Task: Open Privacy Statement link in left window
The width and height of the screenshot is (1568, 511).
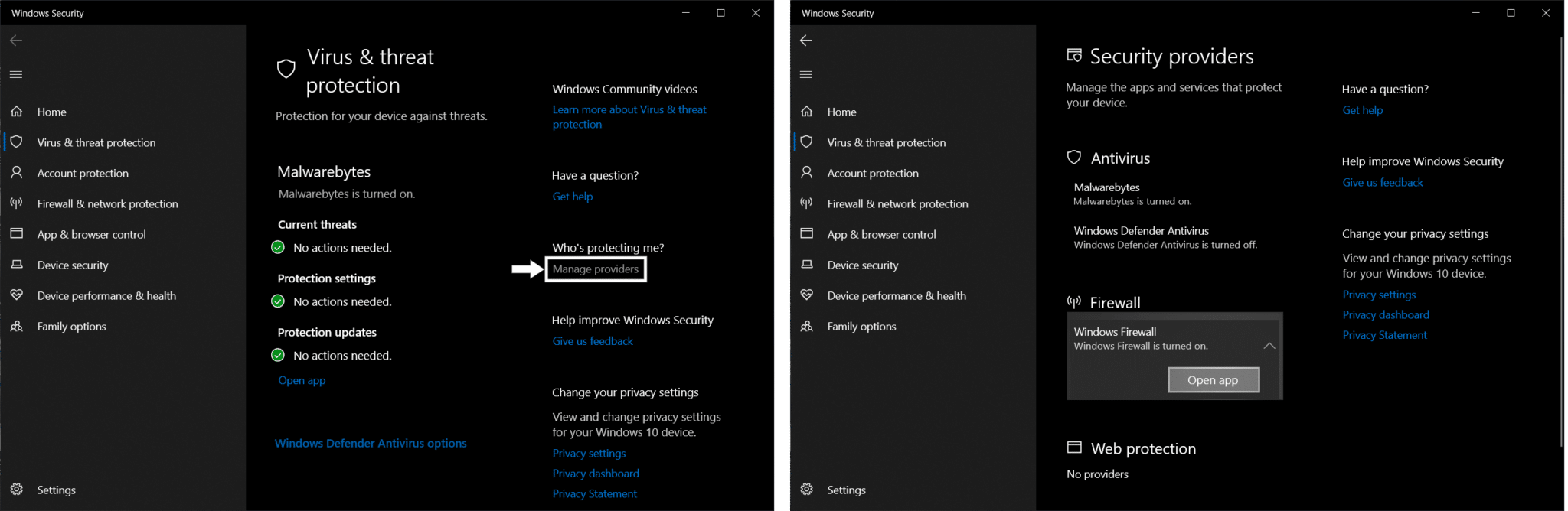Action: point(594,494)
